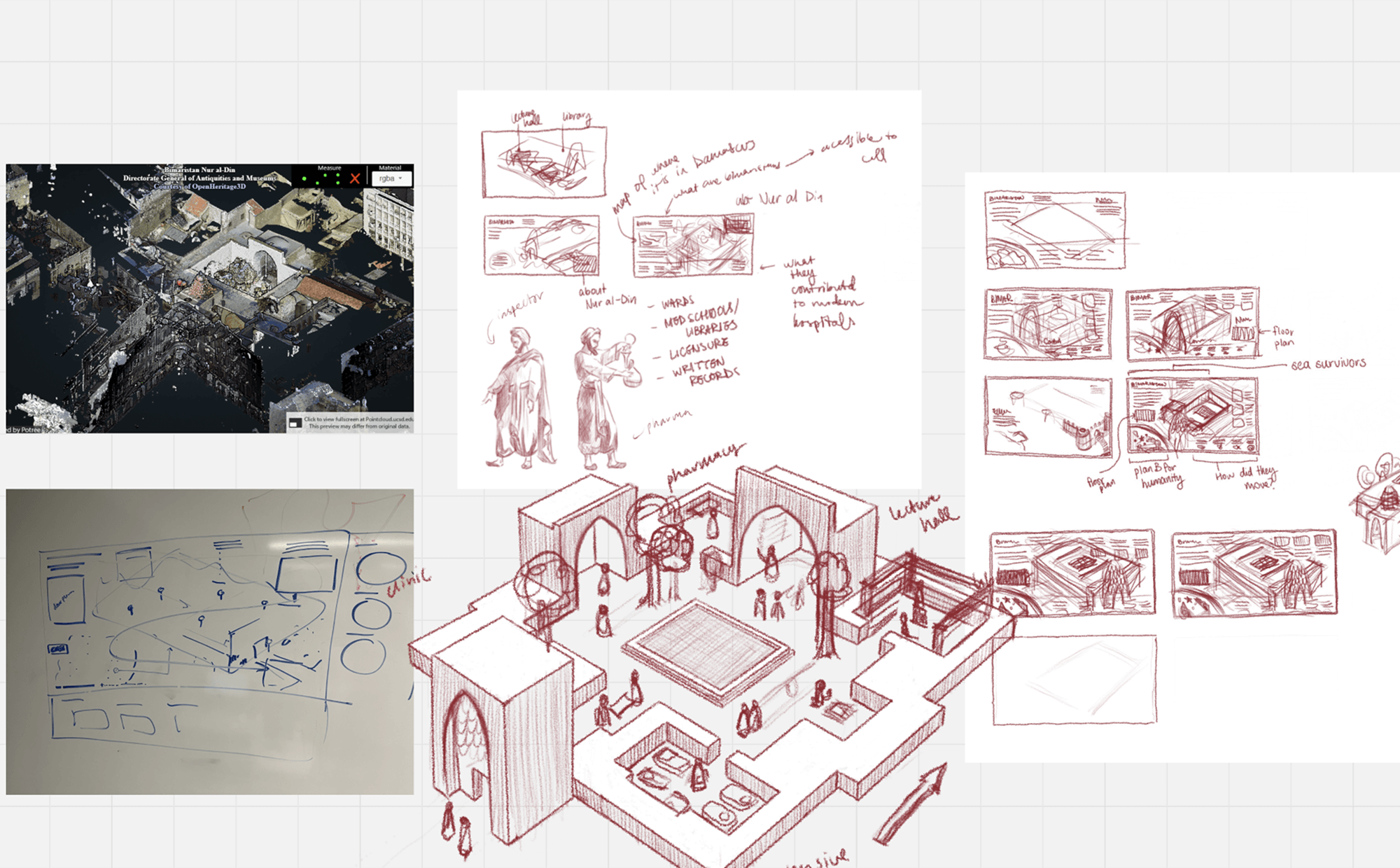This screenshot has width=1400, height=868.
Task: Select the two-point distance Measure tool
Action: click(x=321, y=179)
